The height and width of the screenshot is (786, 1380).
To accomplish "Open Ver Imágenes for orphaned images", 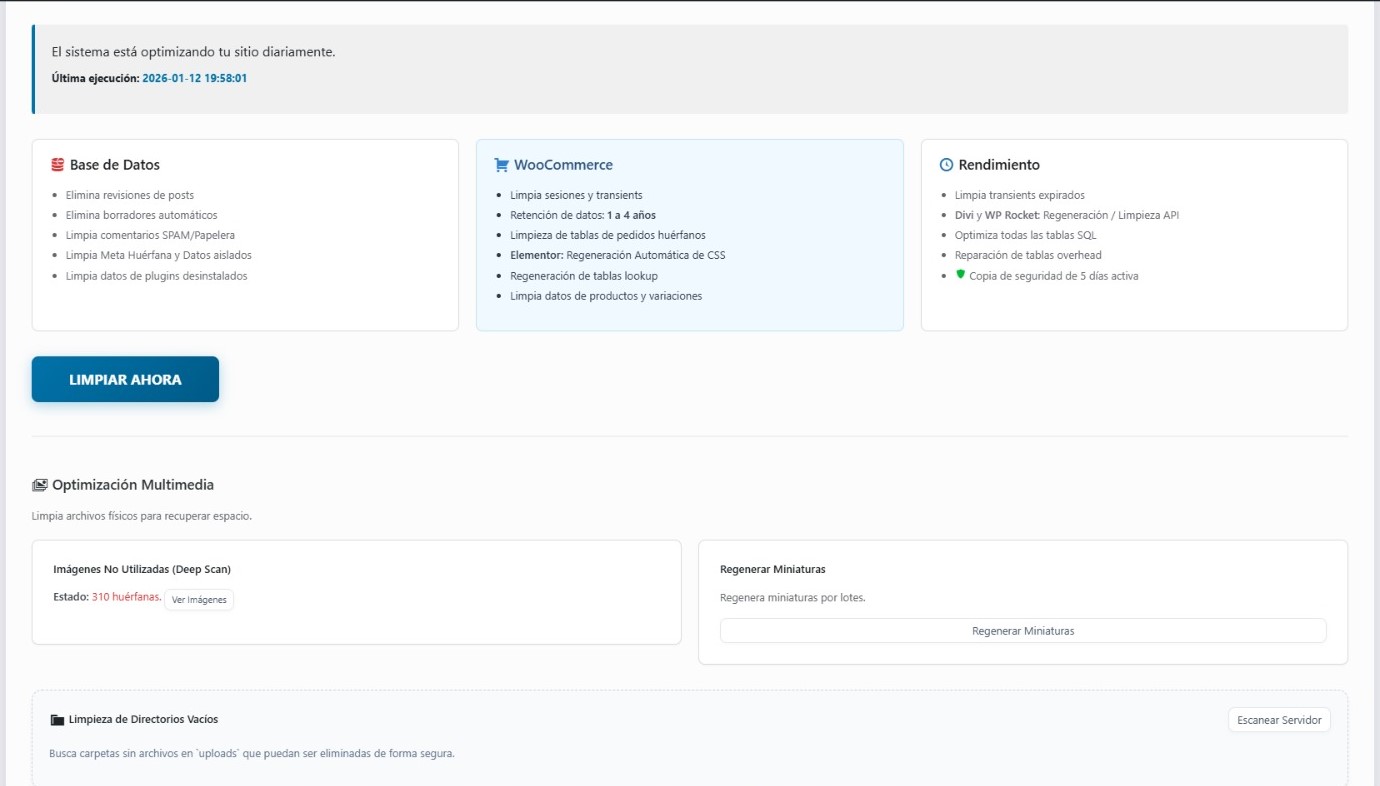I will pyautogui.click(x=199, y=599).
